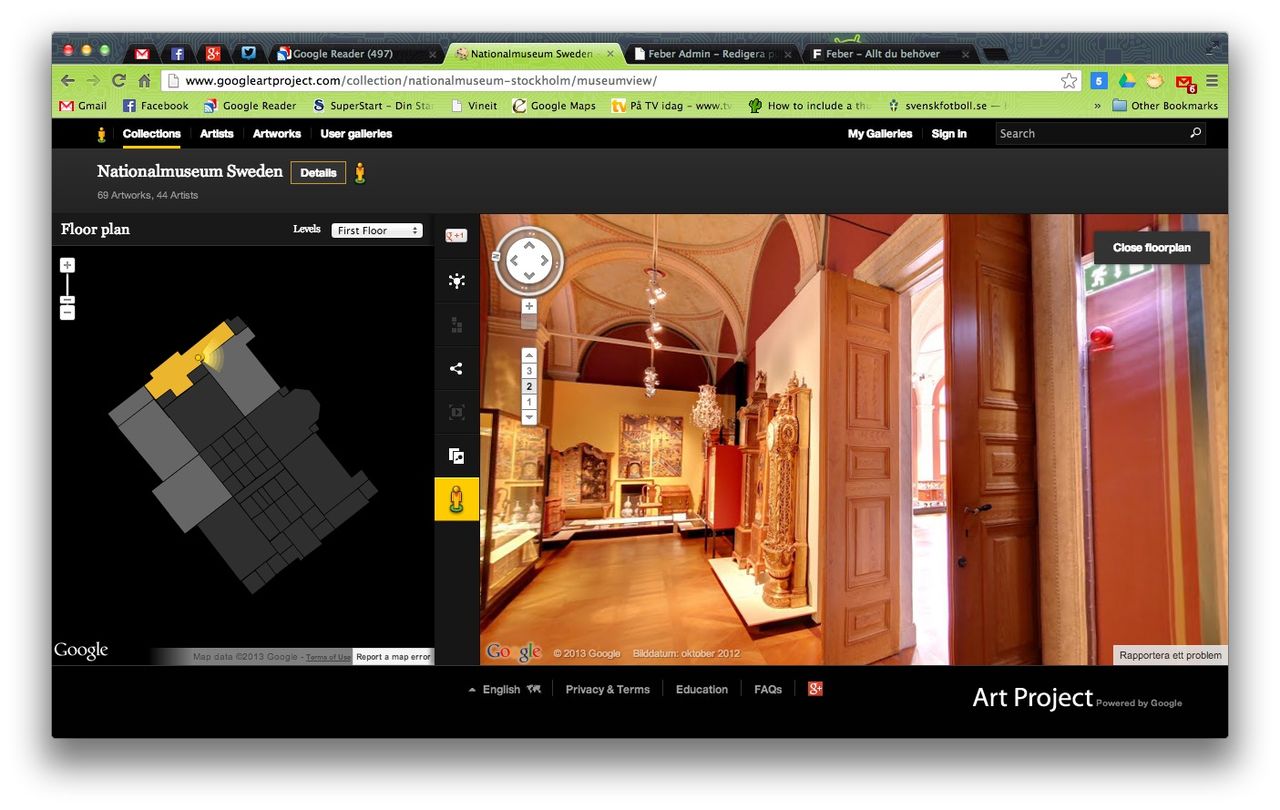Screen dimensions: 1280x810
Task: Zoom in the Street View panorama
Action: 529,306
